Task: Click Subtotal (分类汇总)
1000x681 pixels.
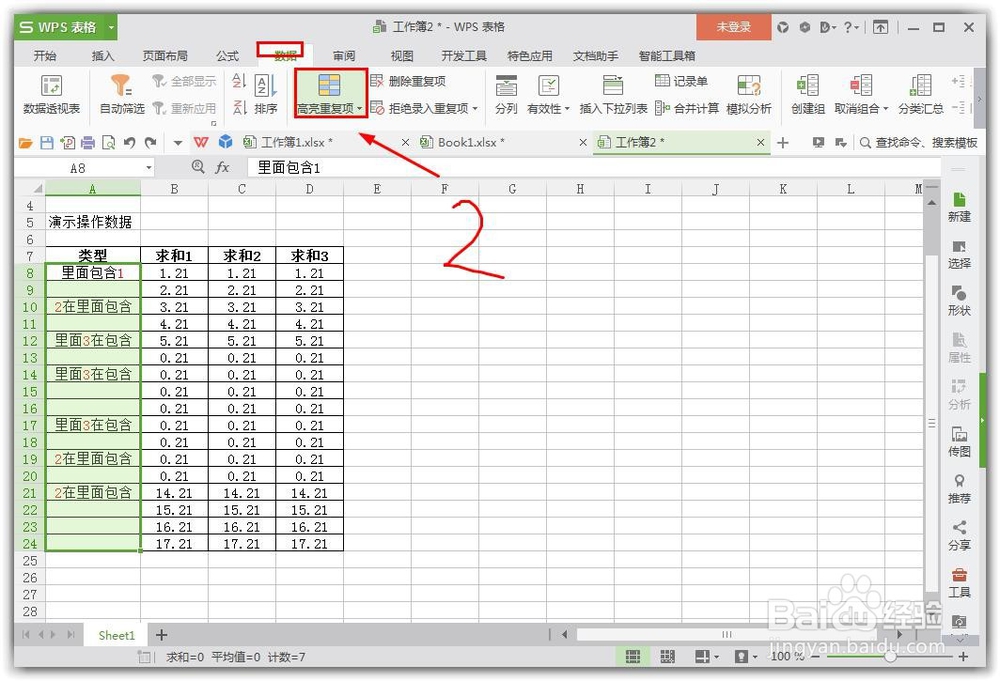Action: (920, 95)
